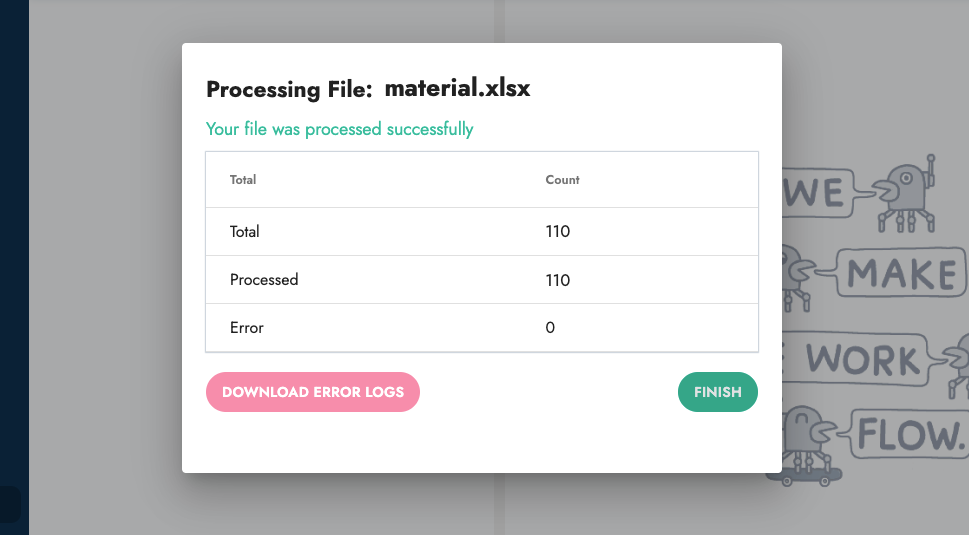Image resolution: width=969 pixels, height=535 pixels.
Task: Click DOWNLOAD ERROR LOGS button
Action: click(x=313, y=392)
